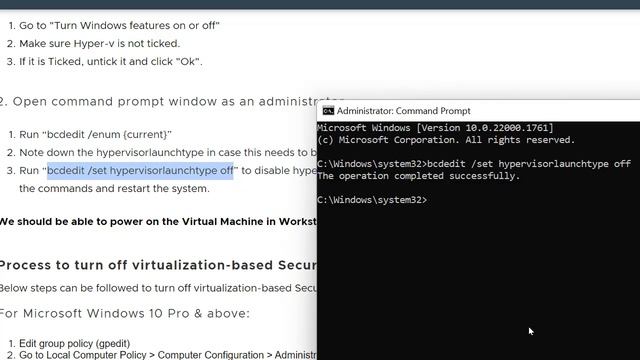Click 'Edit group policy (gpedit)' step
640x360 pixels.
(74, 343)
